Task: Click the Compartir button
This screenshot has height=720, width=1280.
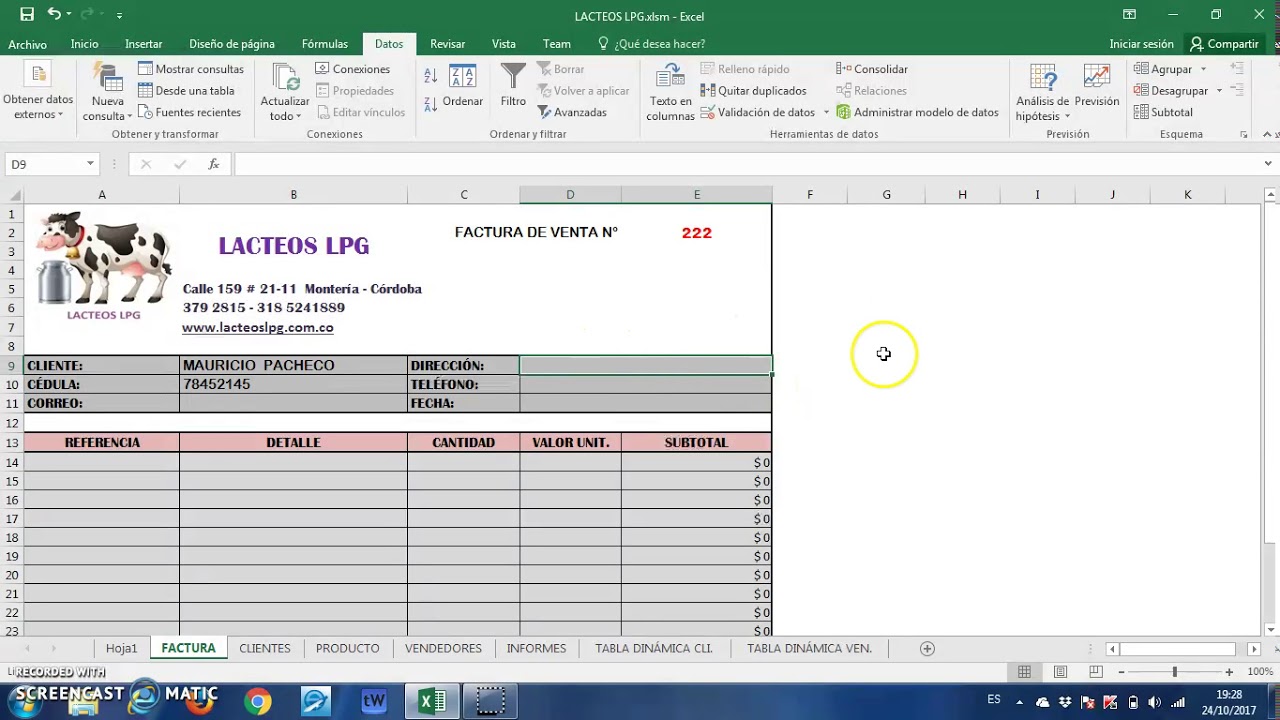Action: [1224, 44]
